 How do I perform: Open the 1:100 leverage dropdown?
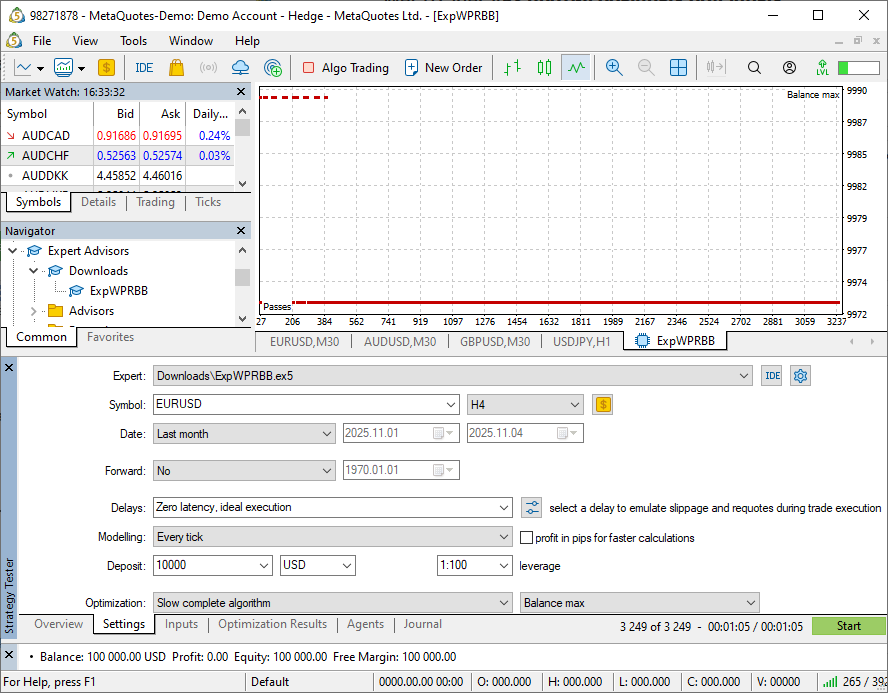(x=503, y=566)
